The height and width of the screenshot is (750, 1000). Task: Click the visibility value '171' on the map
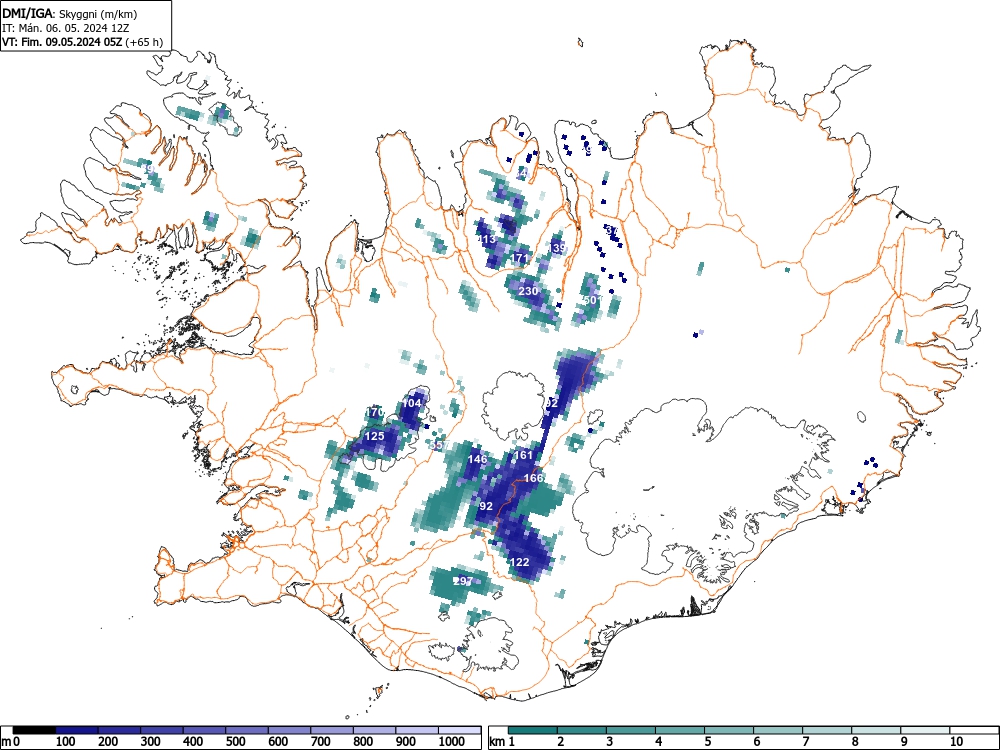tap(520, 258)
